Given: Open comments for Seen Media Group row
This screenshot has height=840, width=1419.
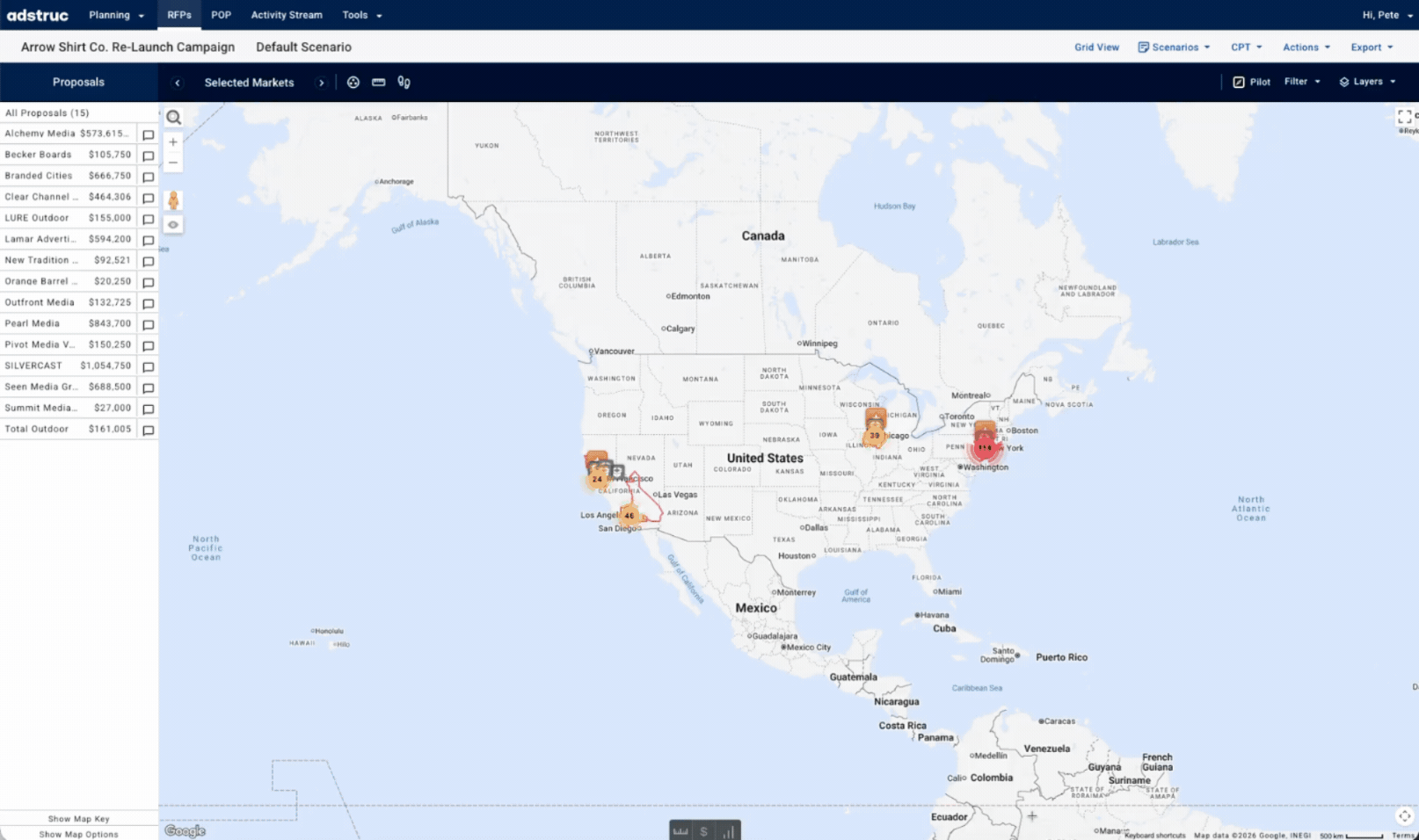Looking at the screenshot, I should [149, 388].
